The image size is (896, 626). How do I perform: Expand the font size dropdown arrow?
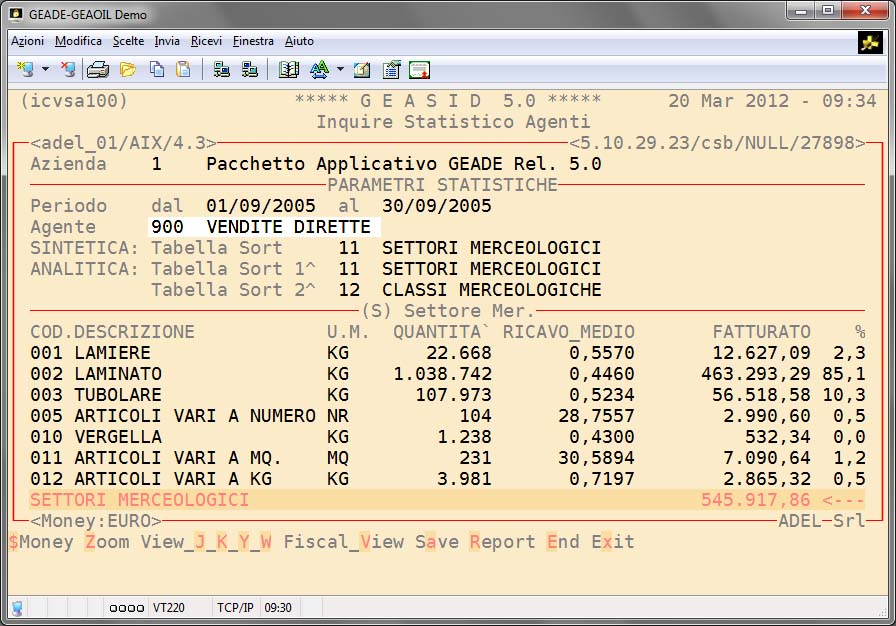[x=340, y=70]
